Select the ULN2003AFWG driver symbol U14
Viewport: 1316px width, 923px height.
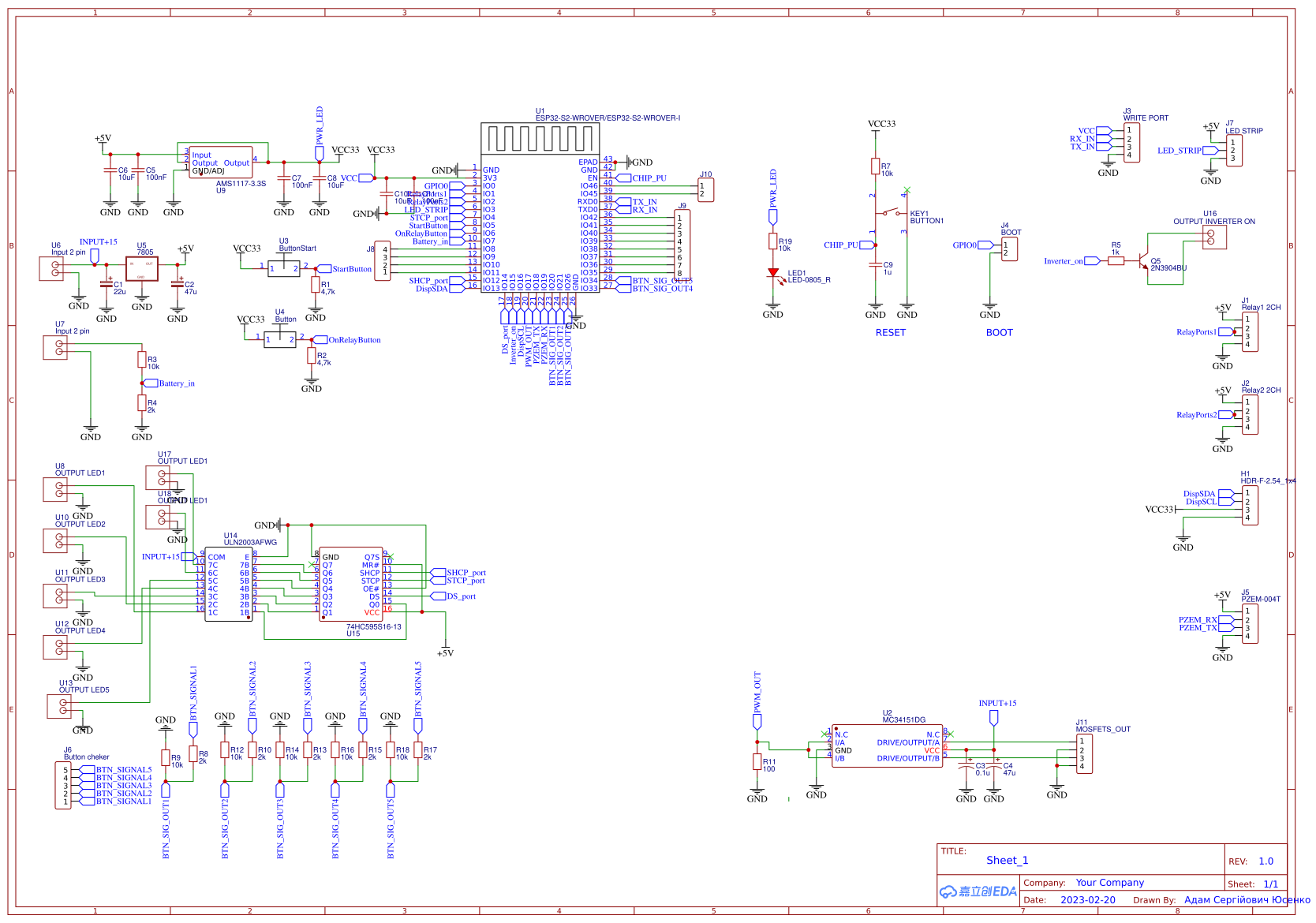coord(229,584)
